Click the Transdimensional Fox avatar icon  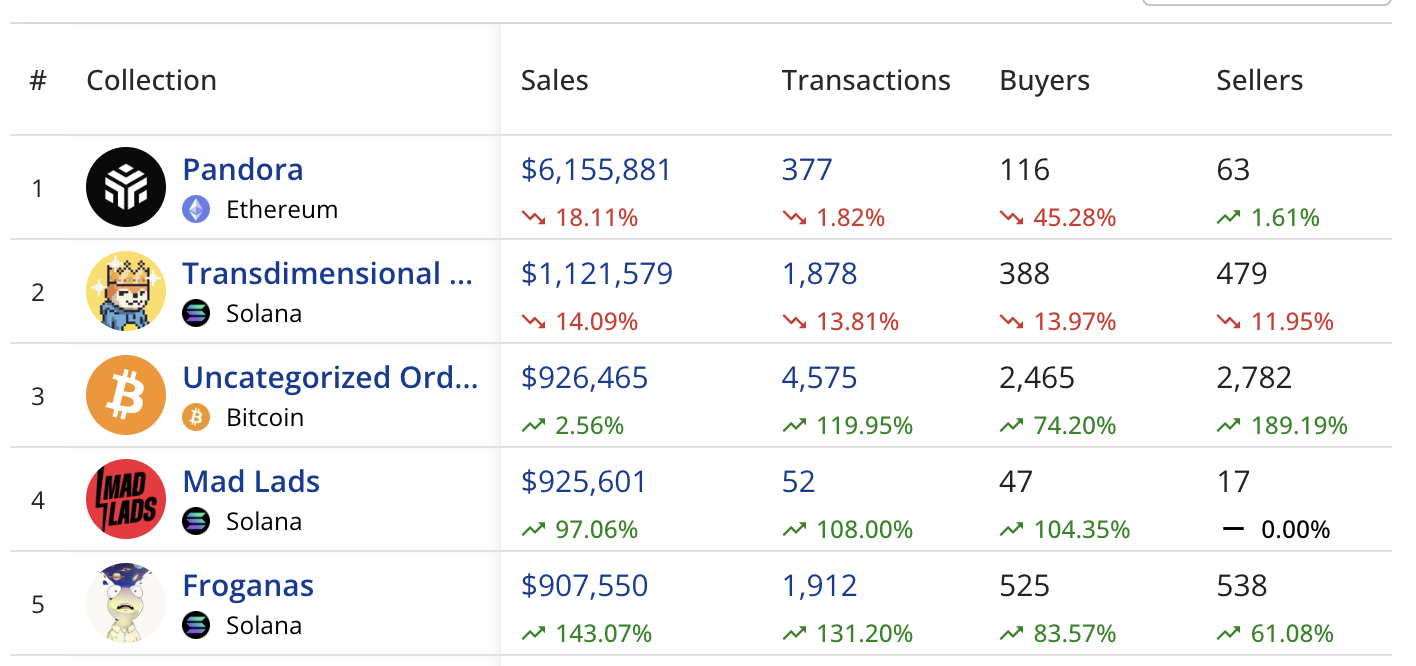(x=125, y=291)
